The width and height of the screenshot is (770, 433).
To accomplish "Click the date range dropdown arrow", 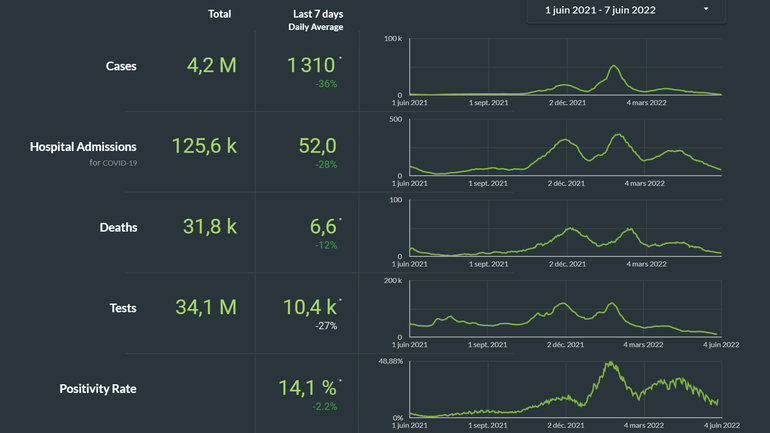I will pyautogui.click(x=706, y=9).
